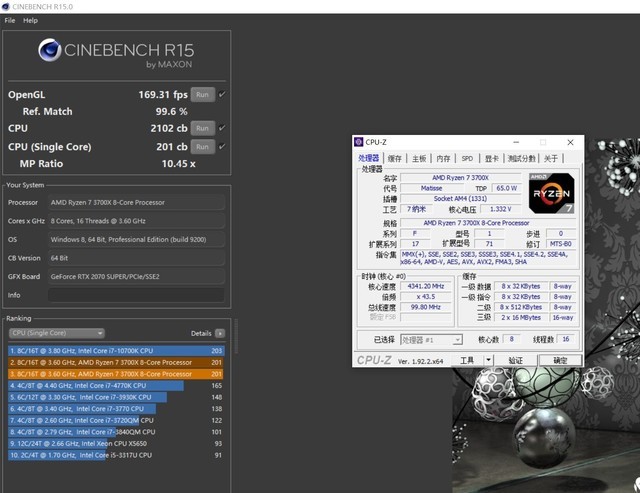Click the CPU-Z title bar app icon

point(359,142)
